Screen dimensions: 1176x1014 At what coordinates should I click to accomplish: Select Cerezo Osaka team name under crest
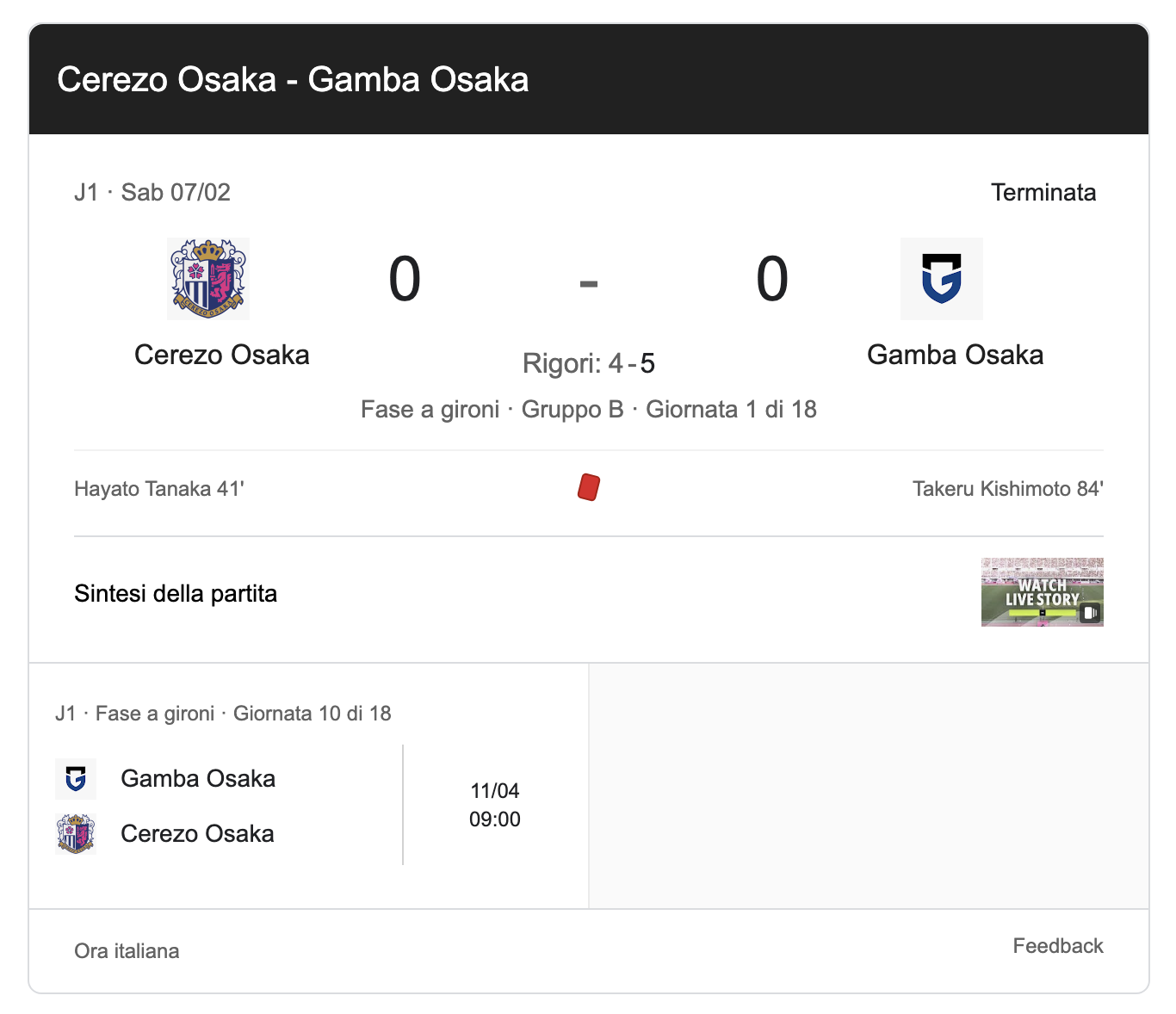pyautogui.click(x=222, y=355)
